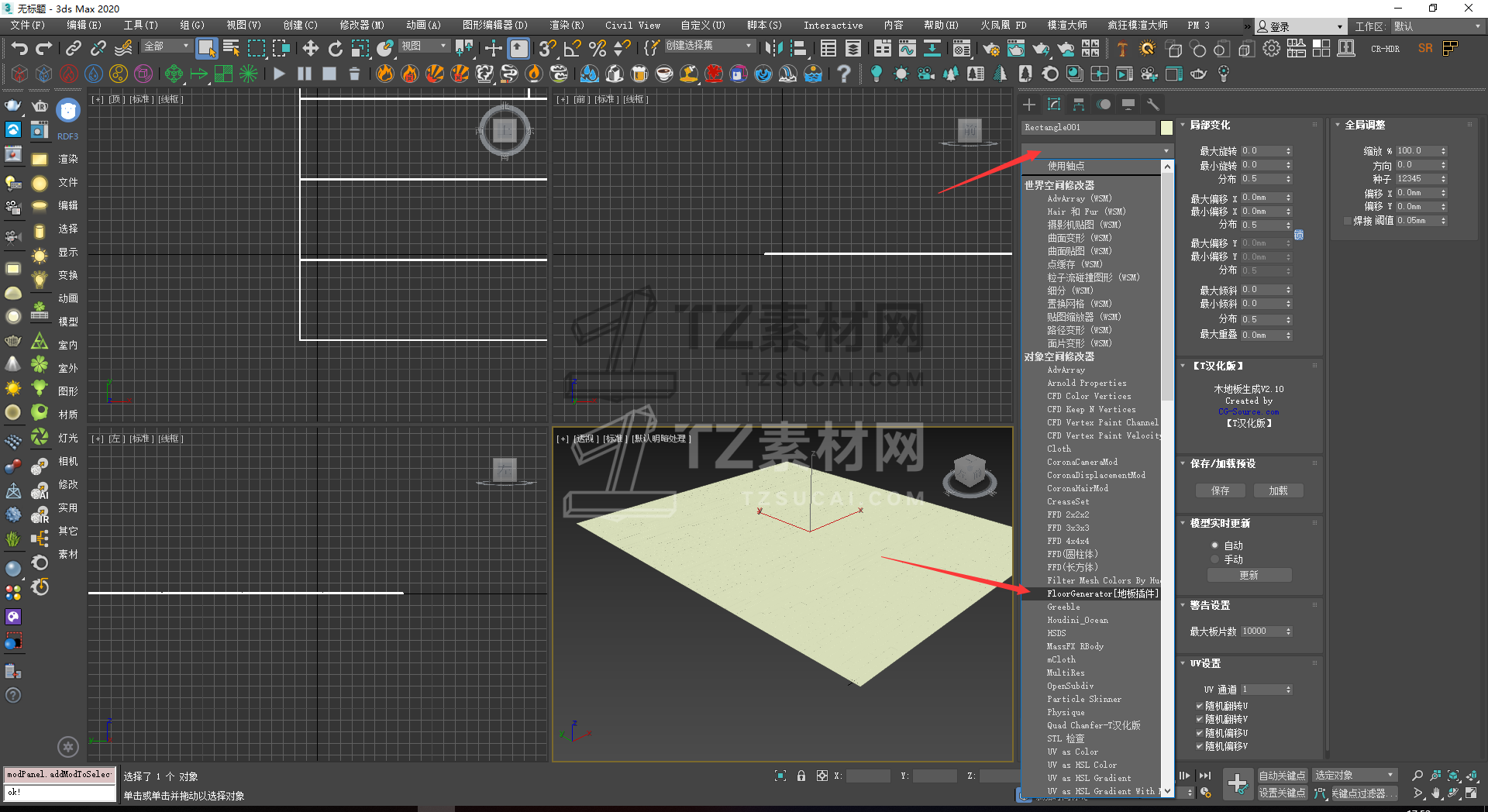Click the Mirror tool icon

click(x=773, y=48)
